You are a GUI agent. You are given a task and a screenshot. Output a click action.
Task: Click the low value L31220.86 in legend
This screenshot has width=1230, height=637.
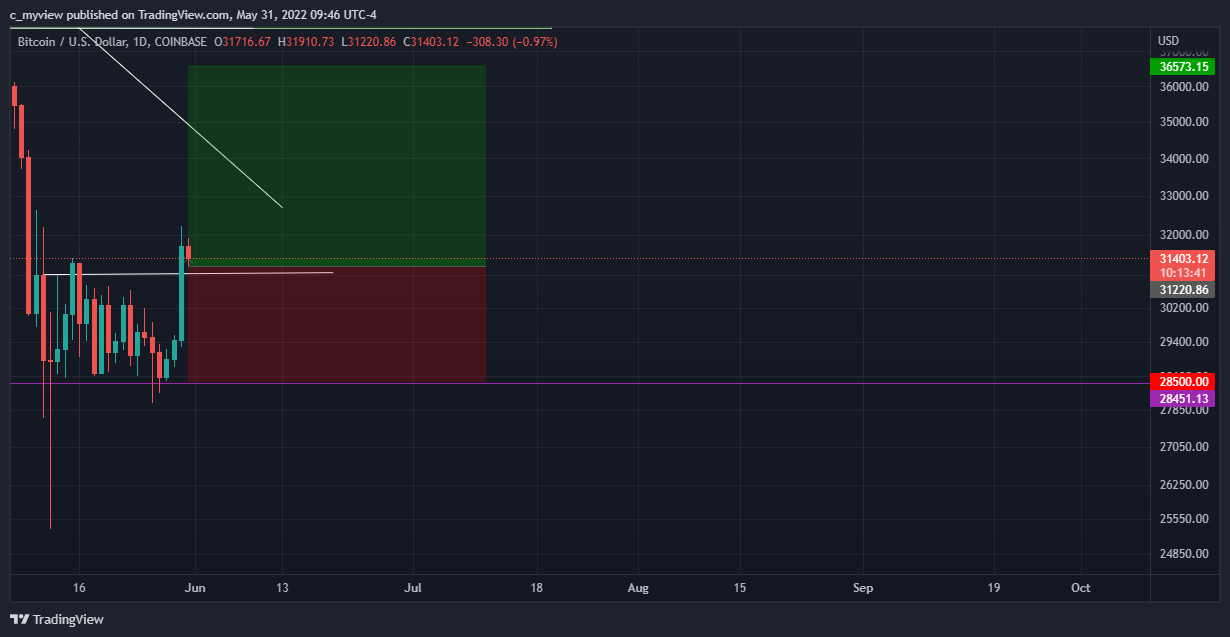[369, 42]
